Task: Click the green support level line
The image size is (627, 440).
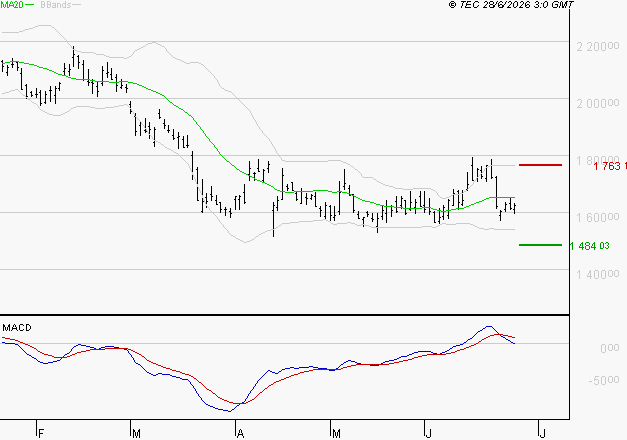Action: coord(540,245)
